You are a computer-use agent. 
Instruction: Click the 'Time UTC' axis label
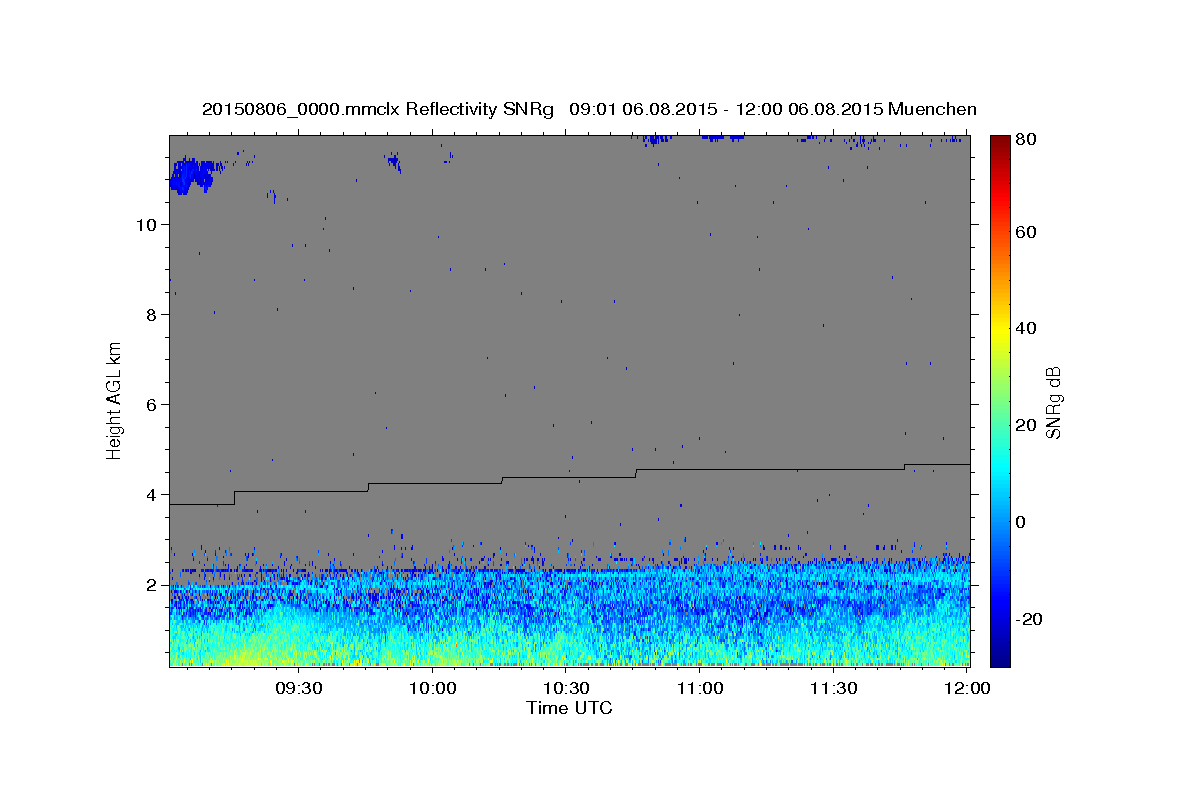click(x=569, y=708)
